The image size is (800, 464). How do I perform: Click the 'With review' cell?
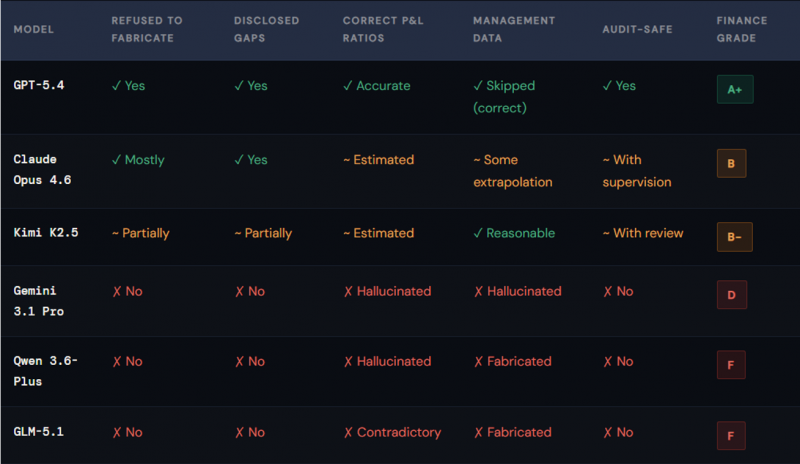click(x=643, y=233)
